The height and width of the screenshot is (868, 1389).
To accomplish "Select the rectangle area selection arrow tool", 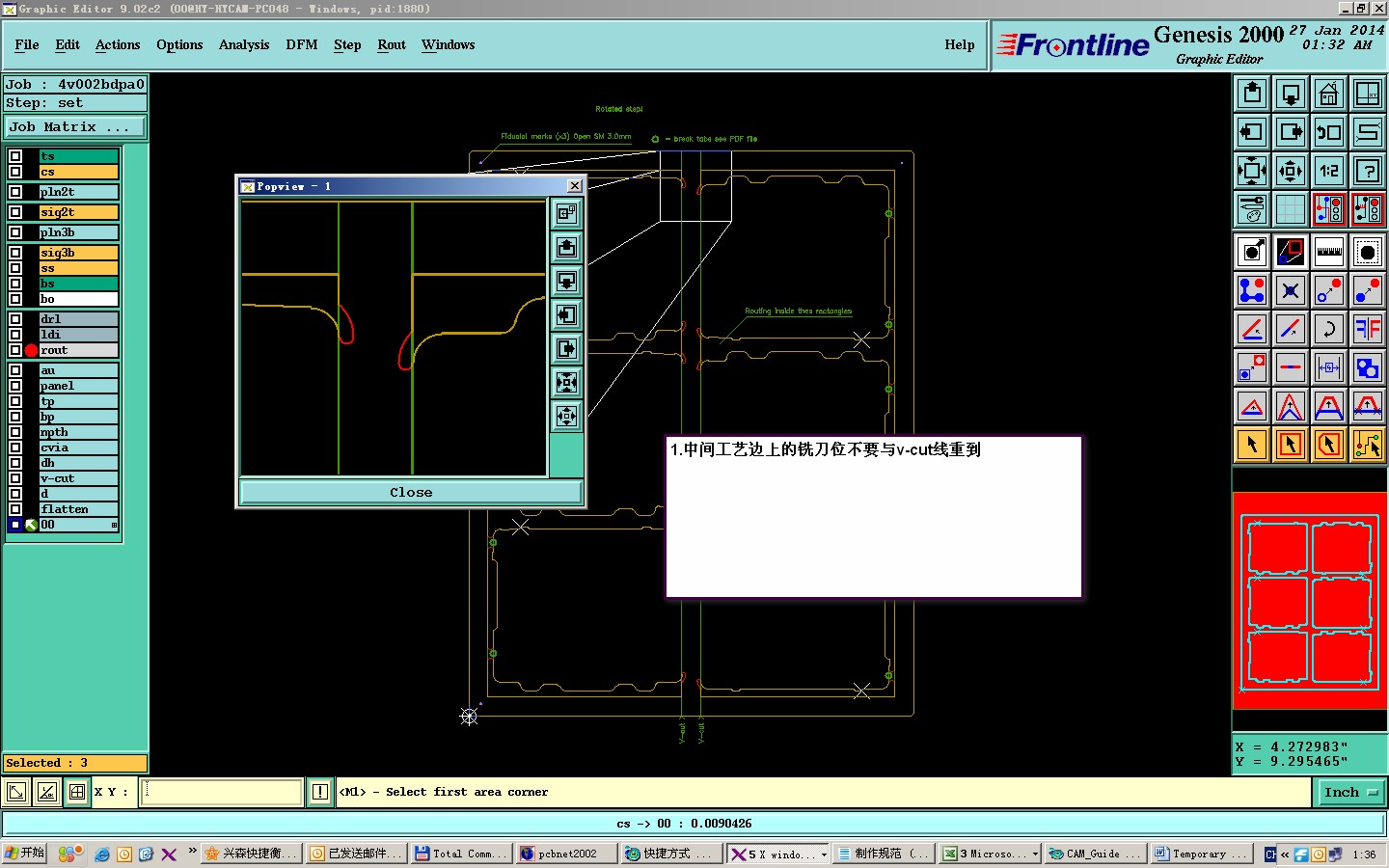I will coord(1291,445).
